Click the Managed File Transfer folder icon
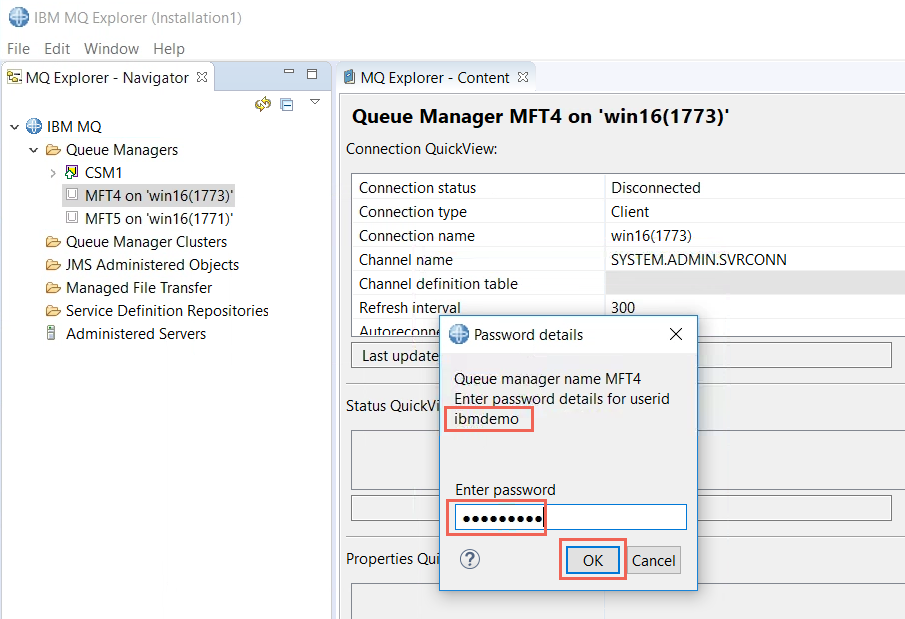This screenshot has width=905, height=619. coord(53,288)
